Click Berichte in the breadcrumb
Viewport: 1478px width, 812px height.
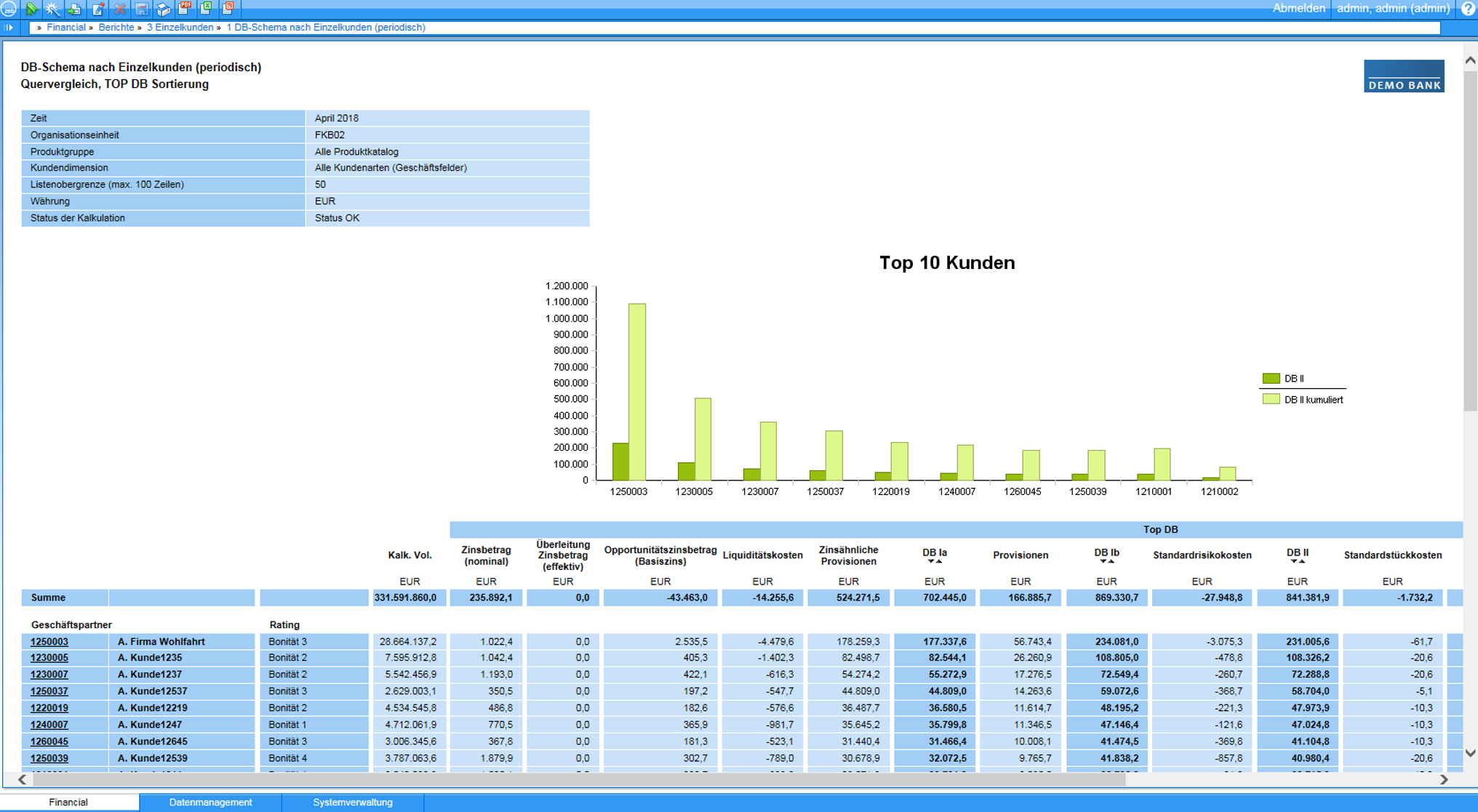point(116,28)
